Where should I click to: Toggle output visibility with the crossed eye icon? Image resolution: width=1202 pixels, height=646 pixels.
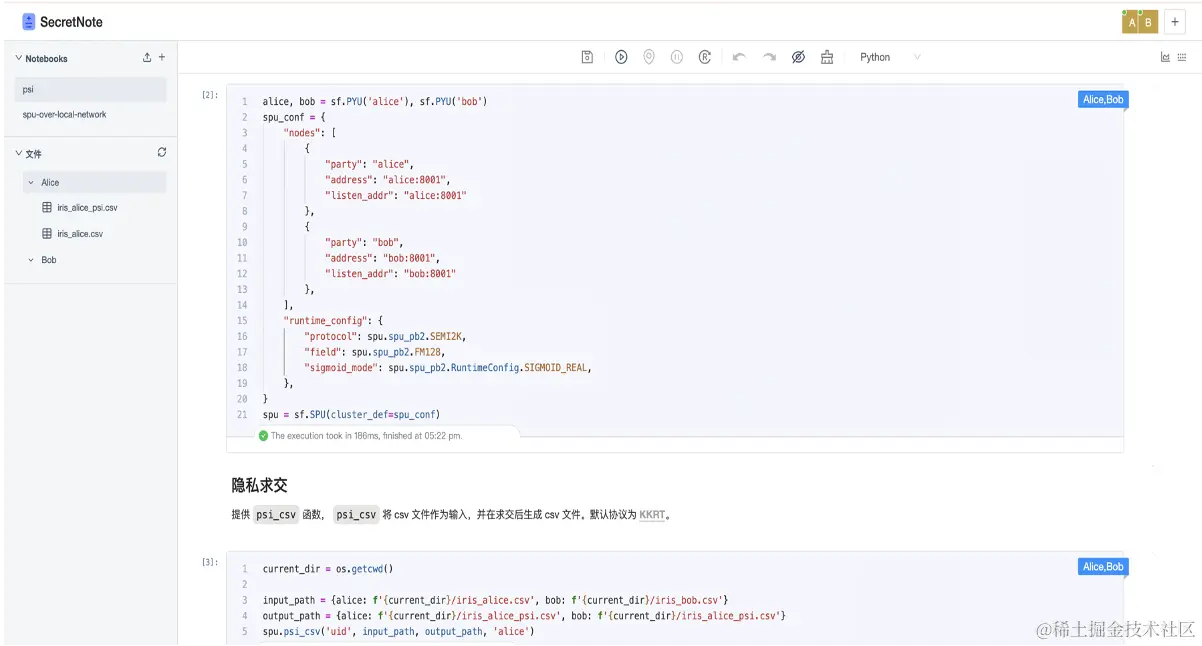click(x=798, y=57)
